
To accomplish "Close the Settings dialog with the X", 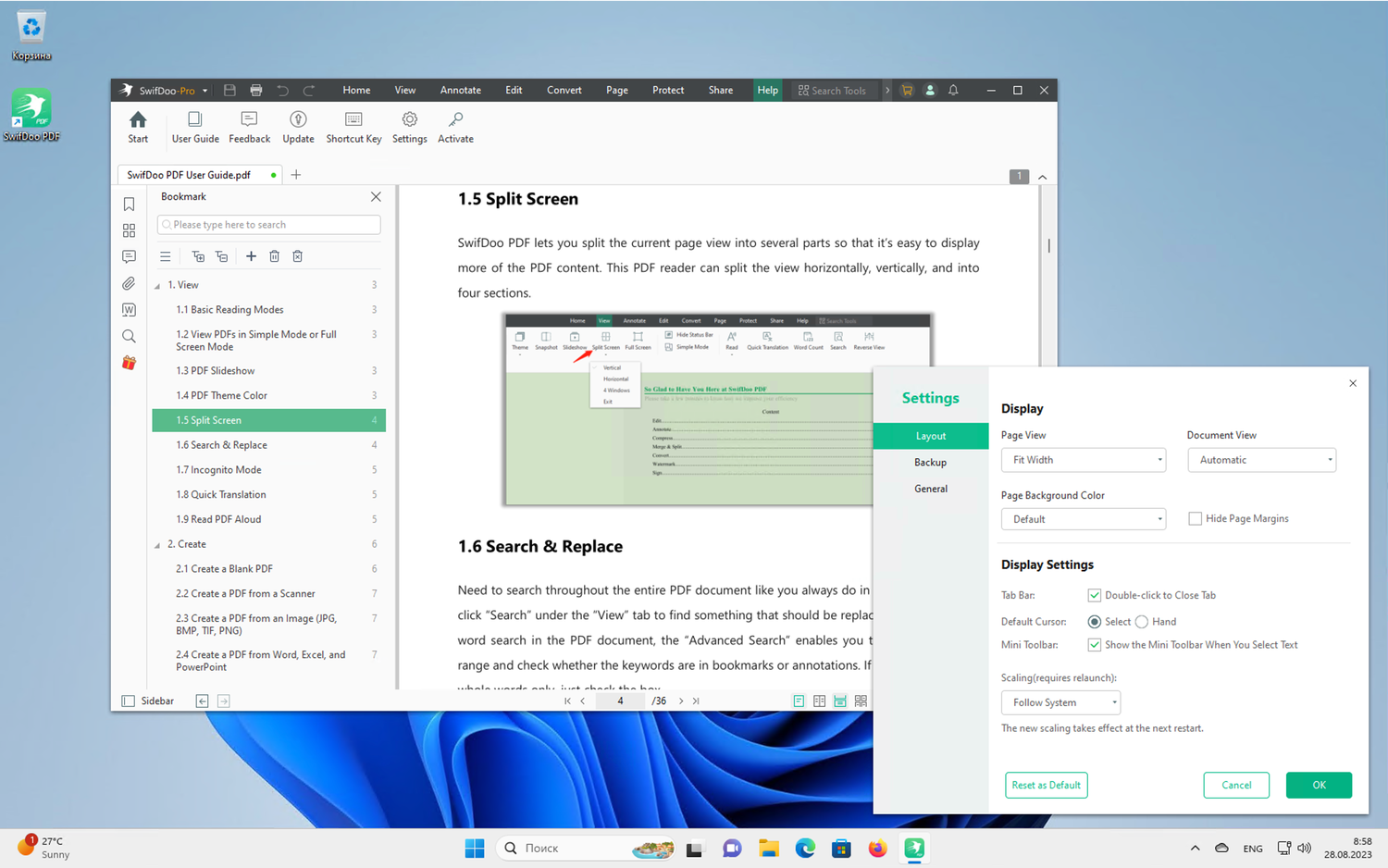I will pyautogui.click(x=1353, y=383).
